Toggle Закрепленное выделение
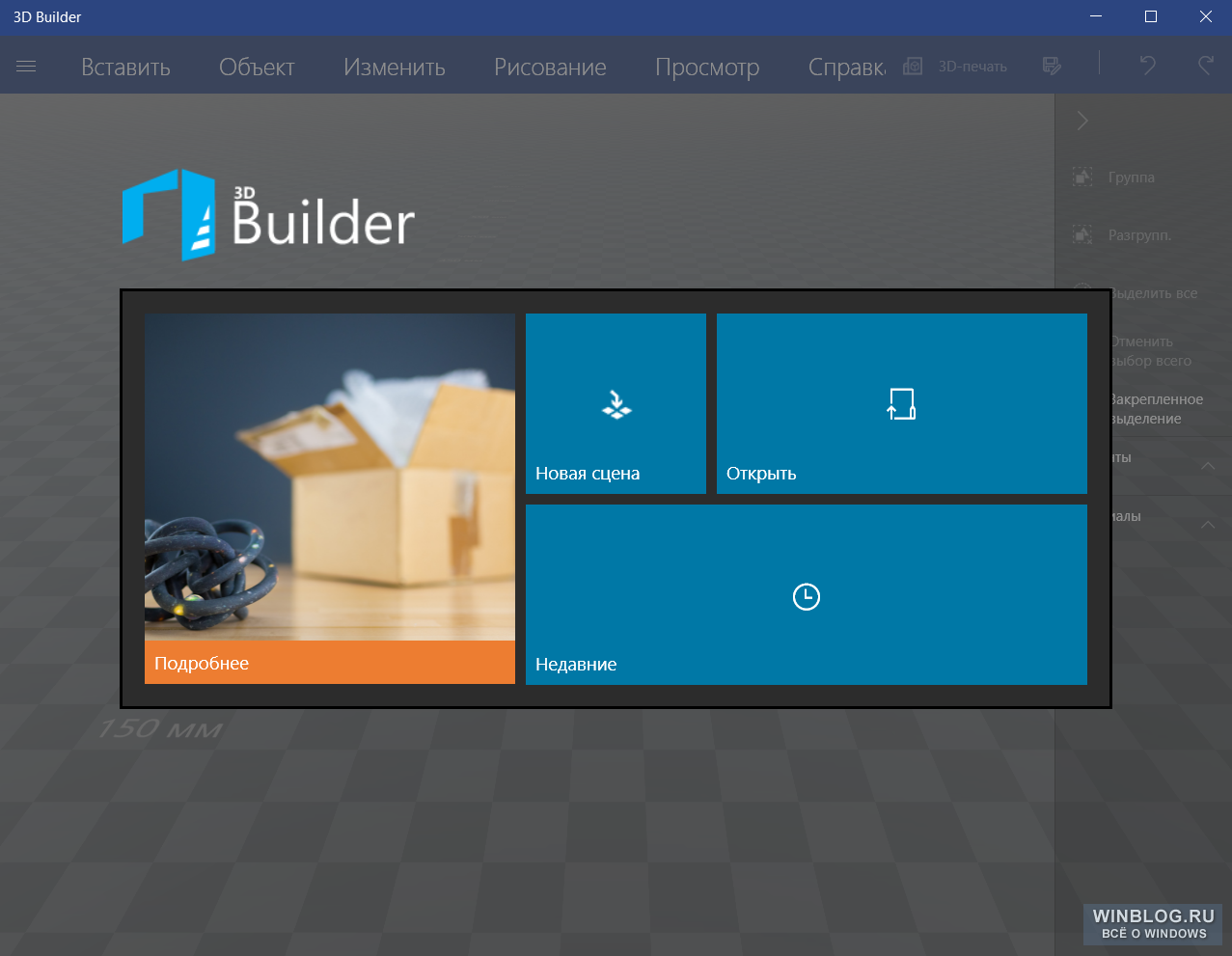 point(1158,409)
